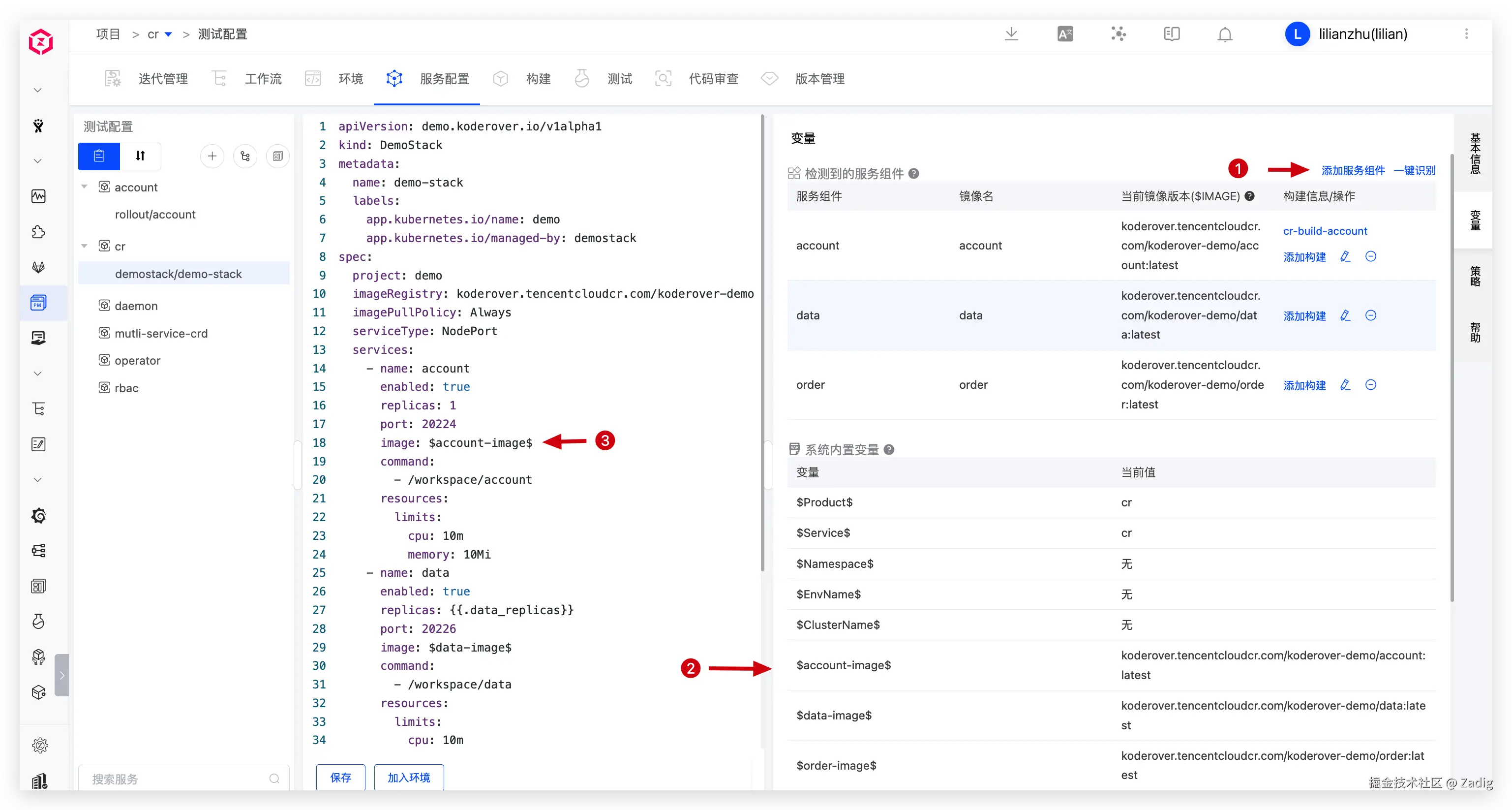Expand the left sidebar arrow handle
1512x810 pixels.
coord(61,675)
